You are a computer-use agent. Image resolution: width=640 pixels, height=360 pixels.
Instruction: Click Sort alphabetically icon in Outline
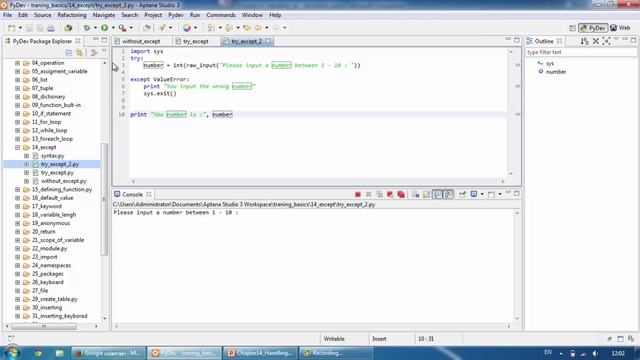tap(584, 41)
